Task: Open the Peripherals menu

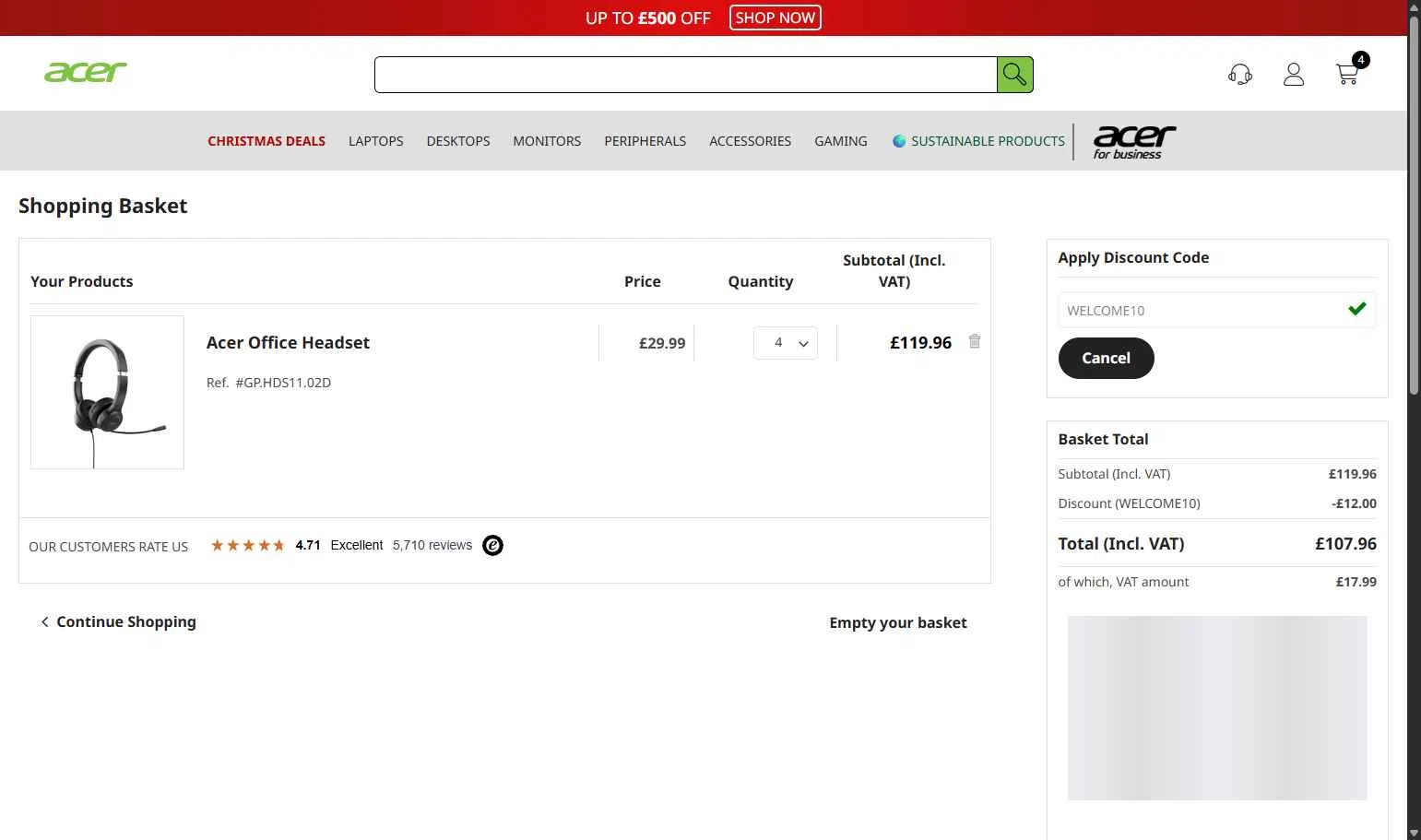Action: coord(645,141)
